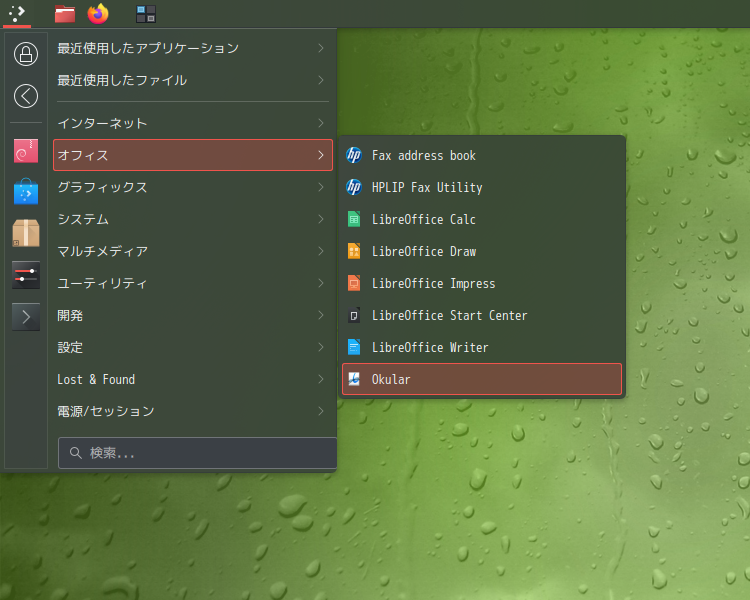Launch LibreOffice Draw

482,251
